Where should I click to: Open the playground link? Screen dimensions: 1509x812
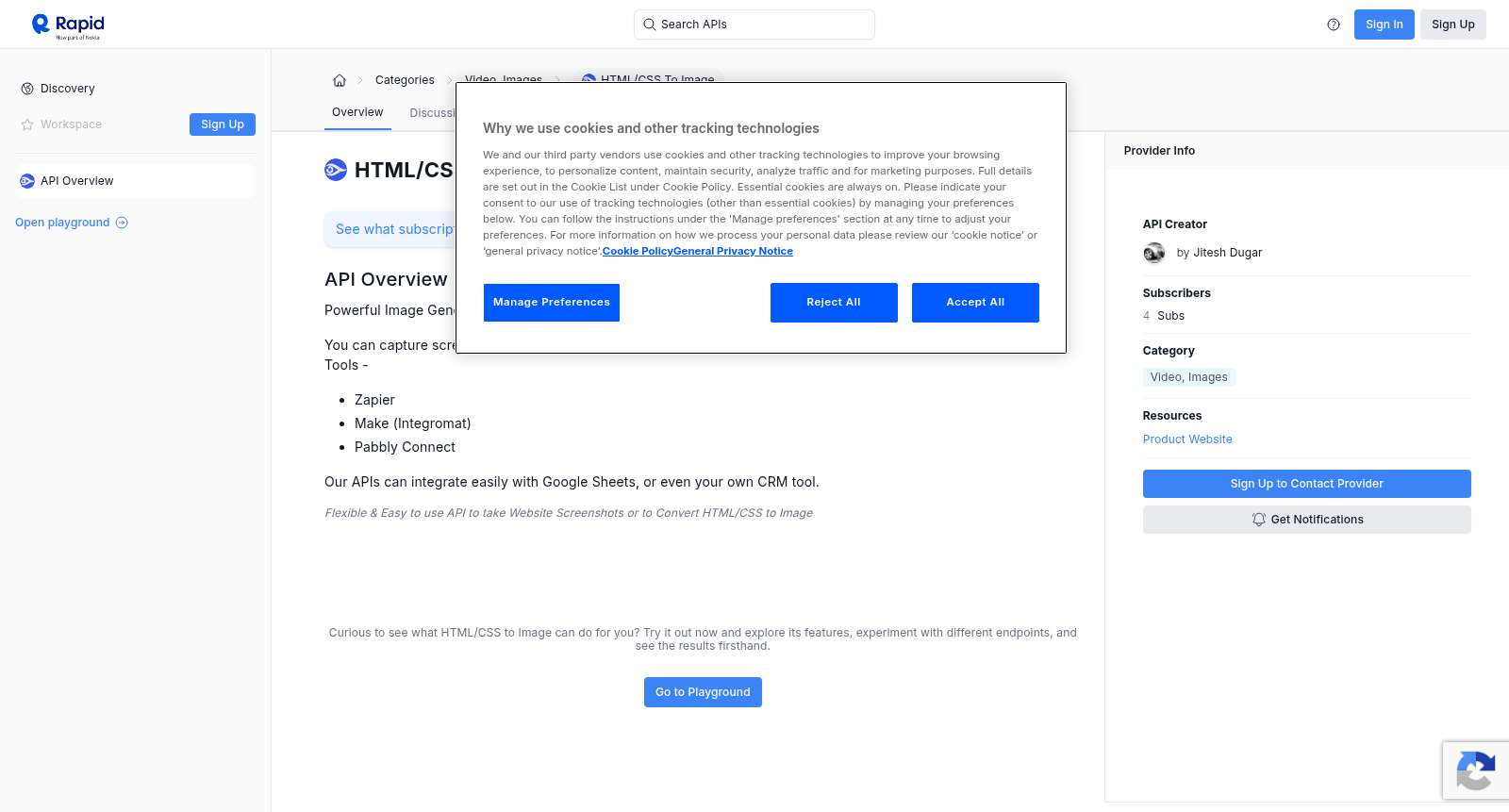point(72,223)
